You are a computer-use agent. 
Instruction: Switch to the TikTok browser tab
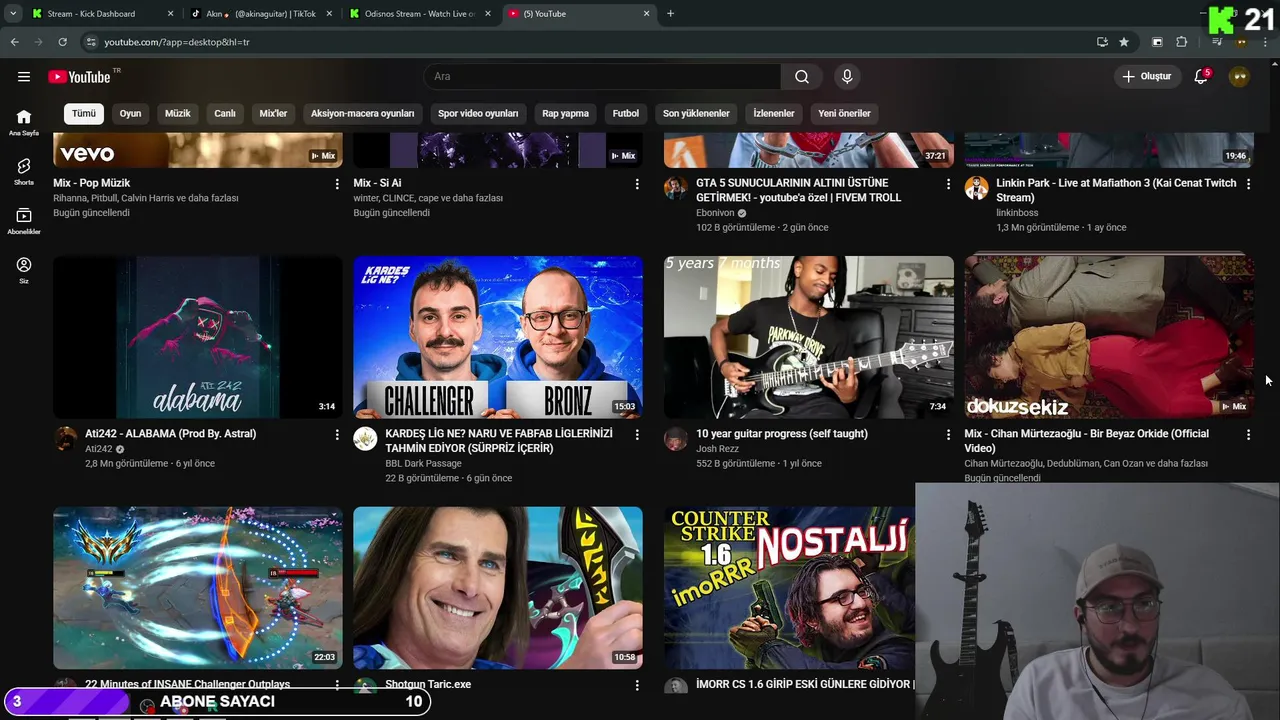point(260,14)
